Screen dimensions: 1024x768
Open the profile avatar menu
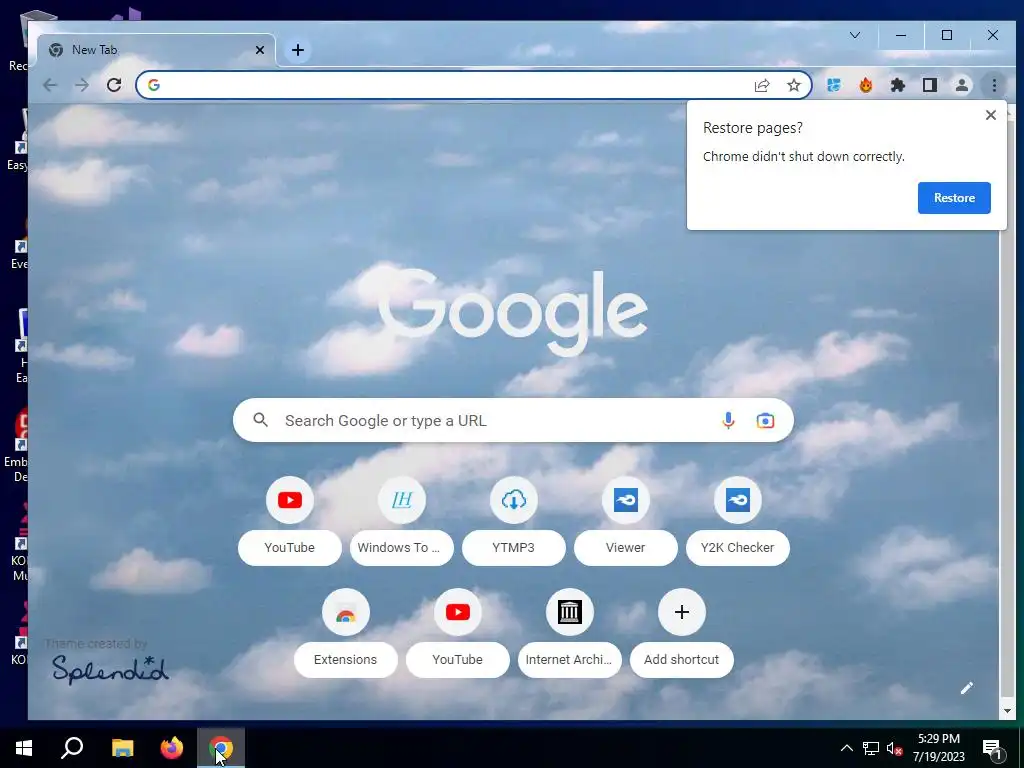[x=962, y=85]
